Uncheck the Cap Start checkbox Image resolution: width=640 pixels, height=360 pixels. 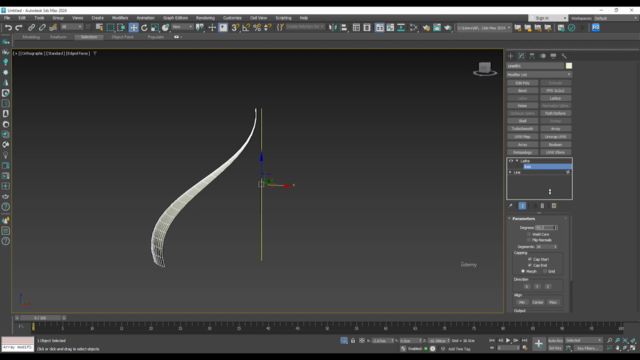(530, 259)
